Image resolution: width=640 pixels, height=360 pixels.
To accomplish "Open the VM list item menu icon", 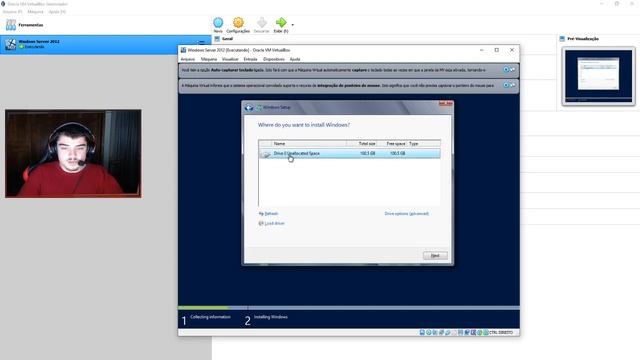I will click(202, 42).
